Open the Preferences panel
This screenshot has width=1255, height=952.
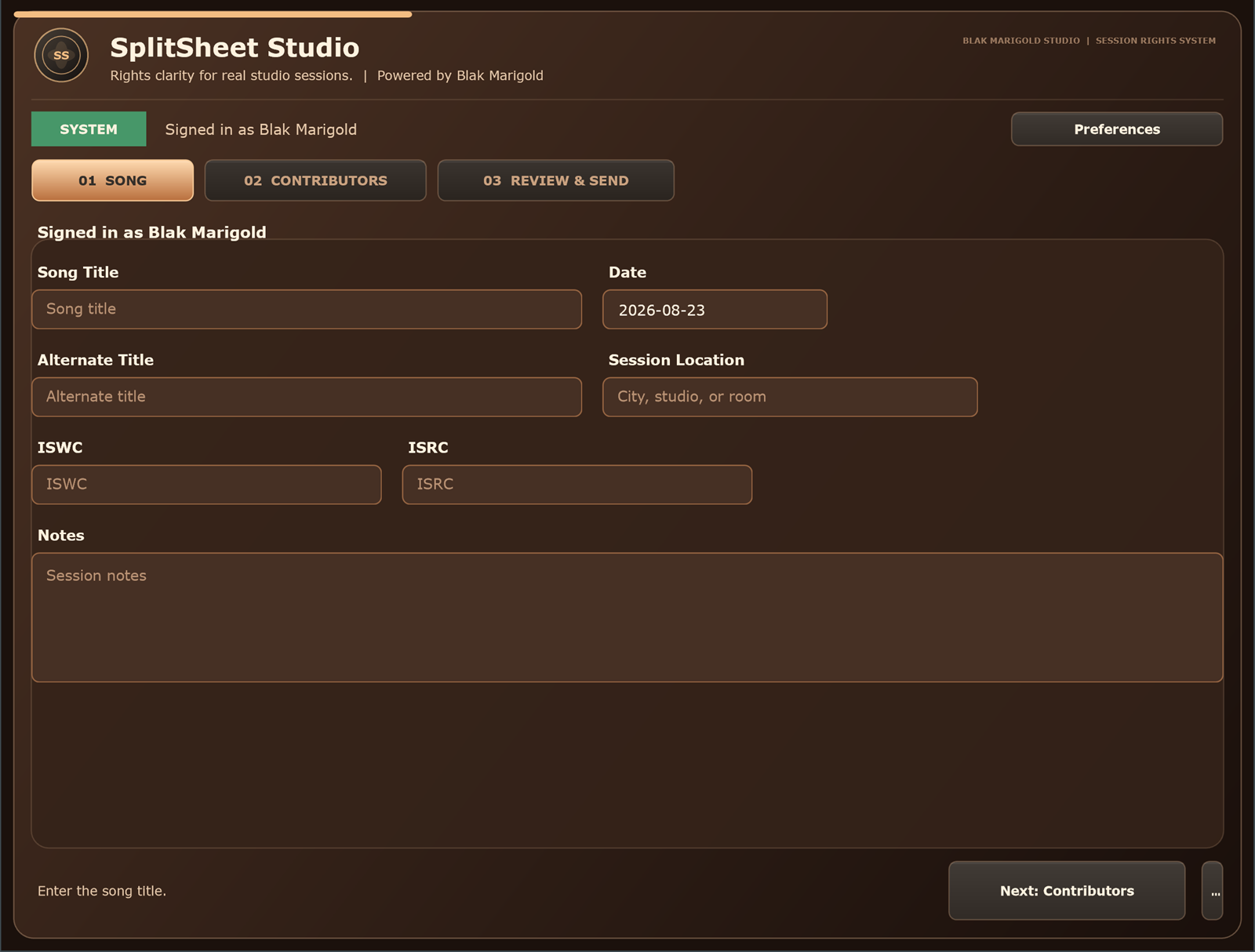point(1117,129)
